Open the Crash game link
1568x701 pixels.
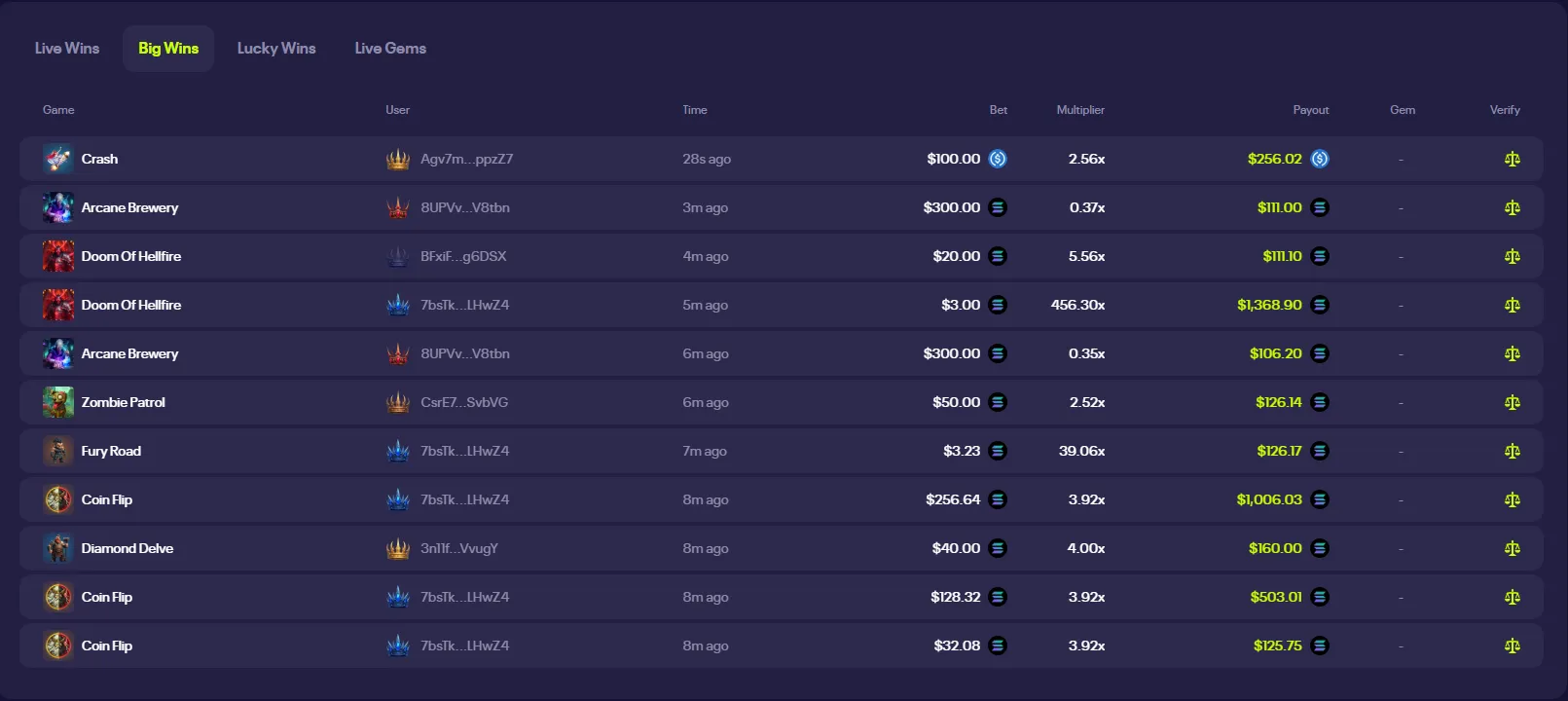click(99, 159)
